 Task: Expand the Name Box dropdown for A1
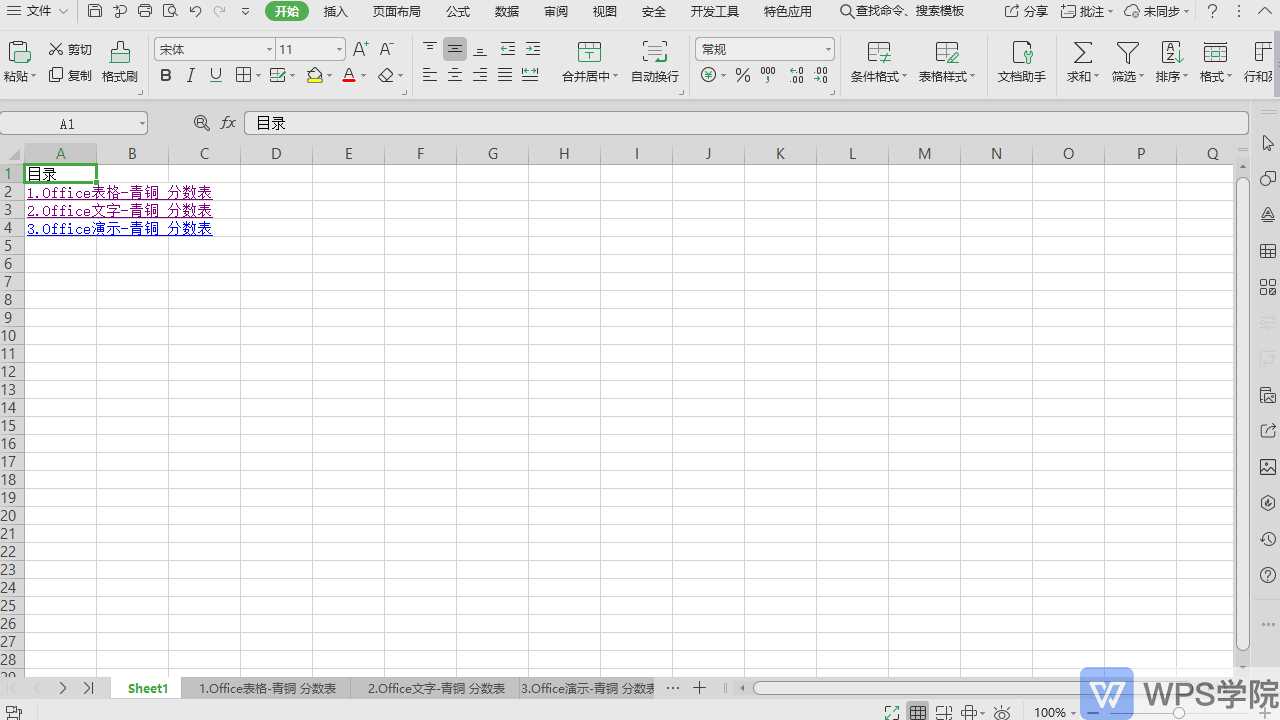(x=142, y=123)
